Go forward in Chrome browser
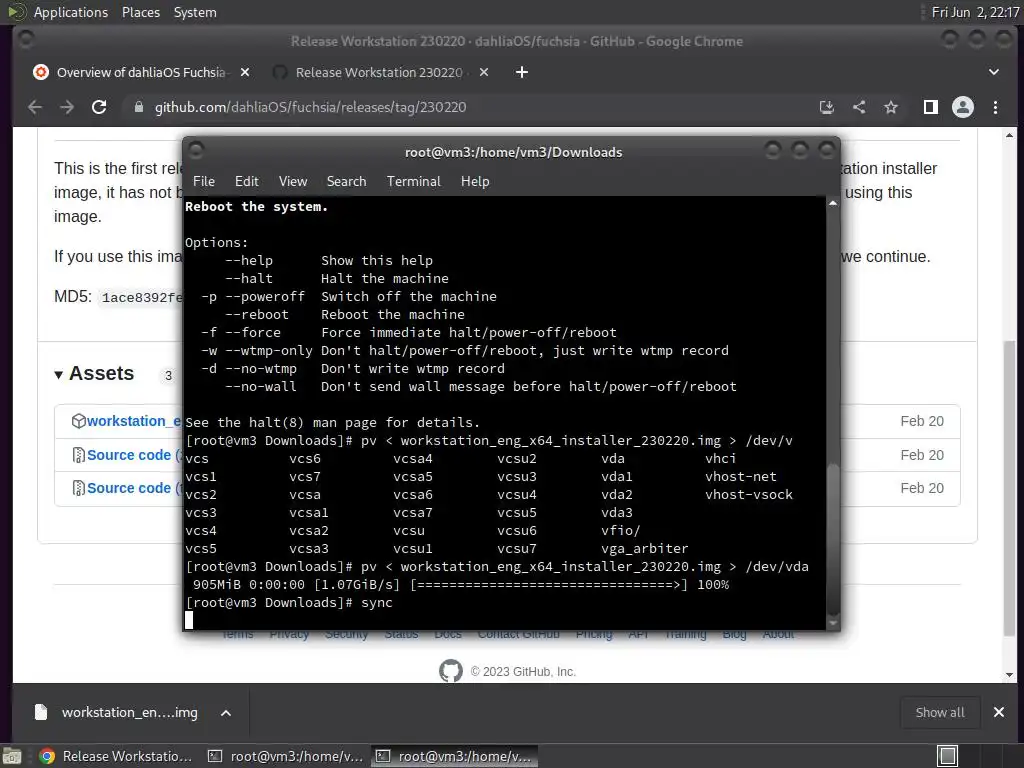This screenshot has width=1024, height=768. (x=67, y=107)
